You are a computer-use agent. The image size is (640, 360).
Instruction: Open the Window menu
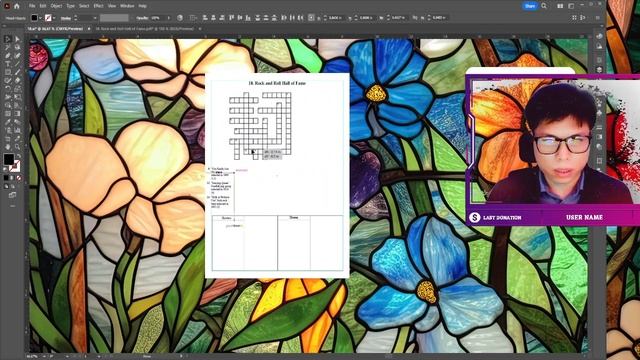(x=127, y=6)
